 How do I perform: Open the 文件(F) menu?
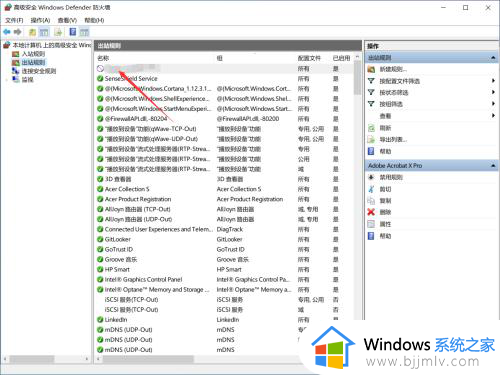point(14,21)
